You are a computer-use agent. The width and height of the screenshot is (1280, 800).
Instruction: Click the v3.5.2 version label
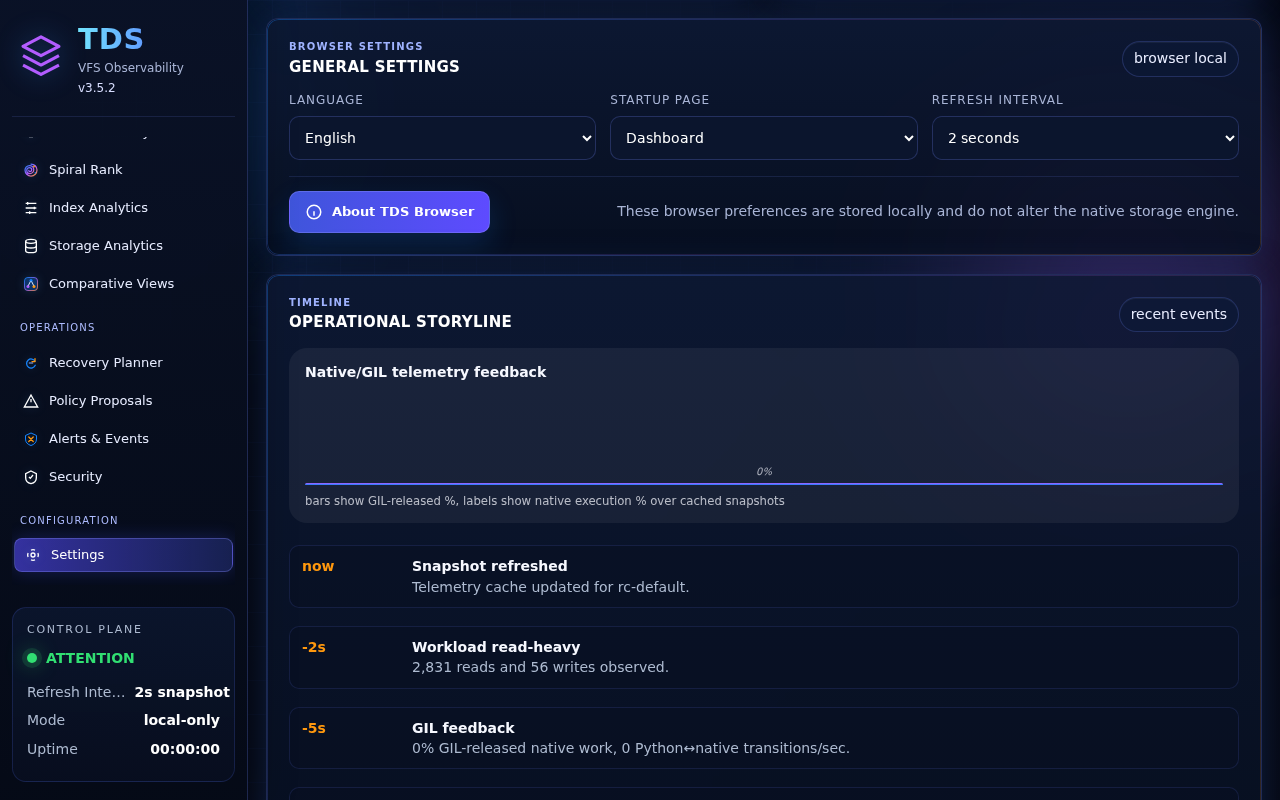[97, 88]
